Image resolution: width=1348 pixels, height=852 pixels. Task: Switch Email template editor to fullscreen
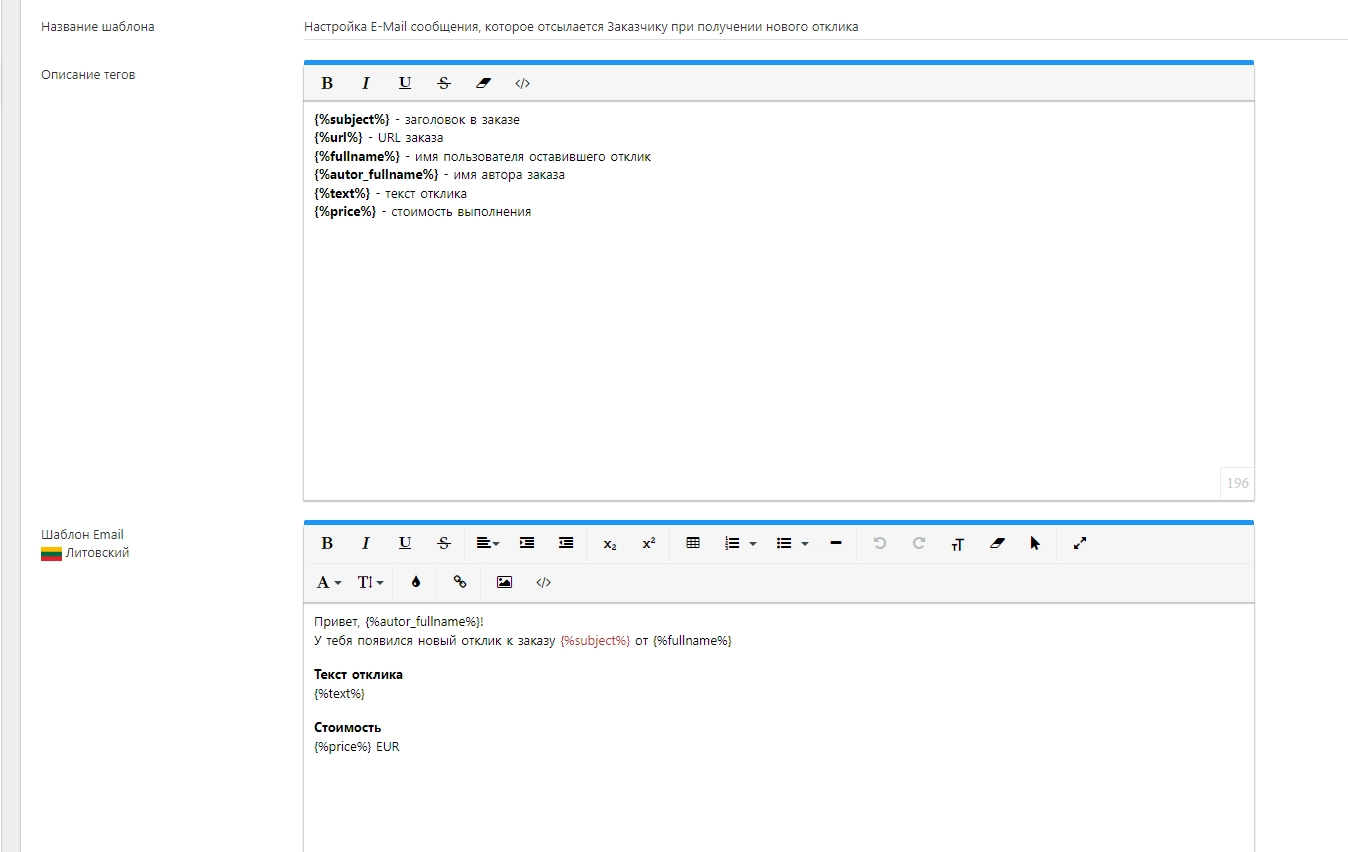[1080, 543]
